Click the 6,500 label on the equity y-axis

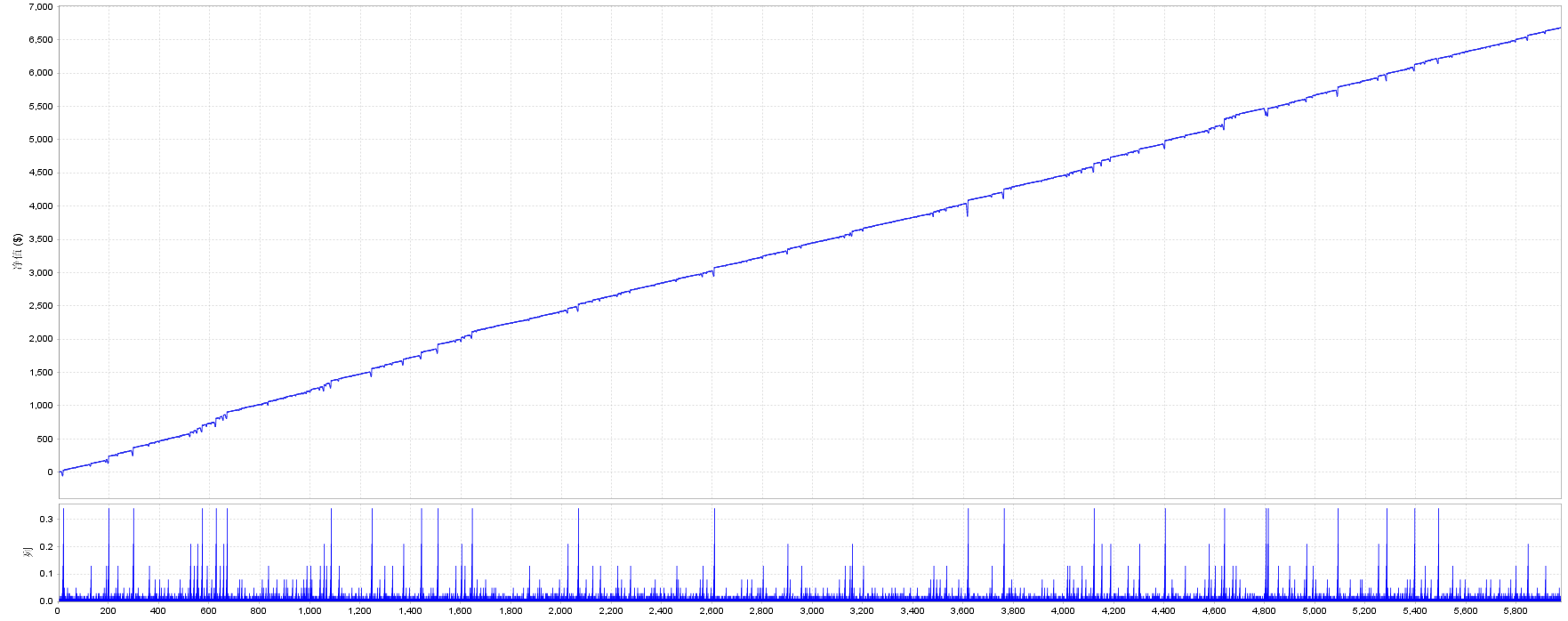(41, 40)
